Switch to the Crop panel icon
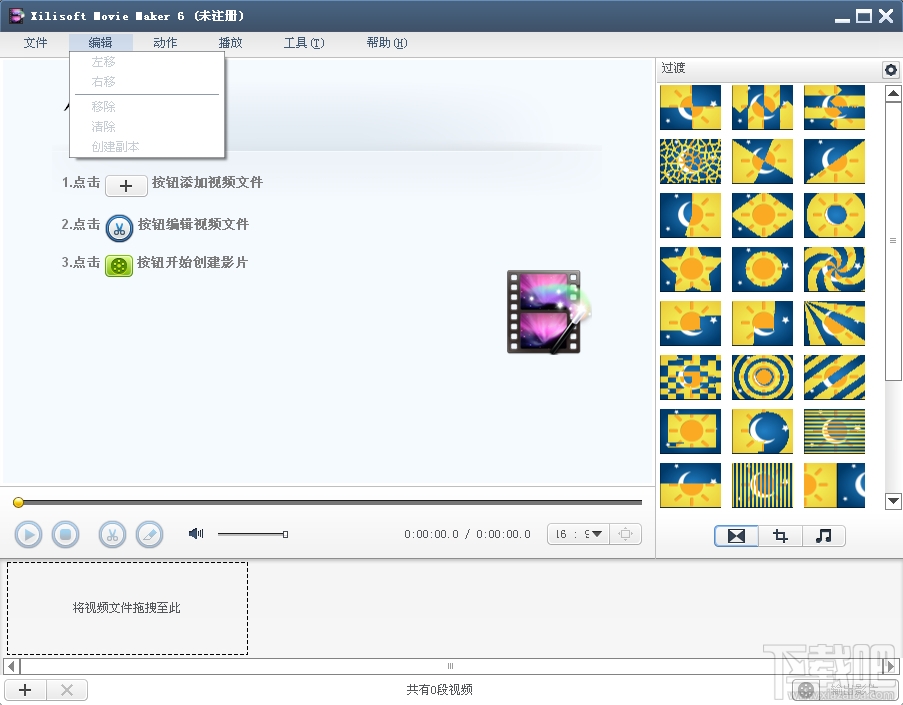The width and height of the screenshot is (903, 705). [780, 536]
